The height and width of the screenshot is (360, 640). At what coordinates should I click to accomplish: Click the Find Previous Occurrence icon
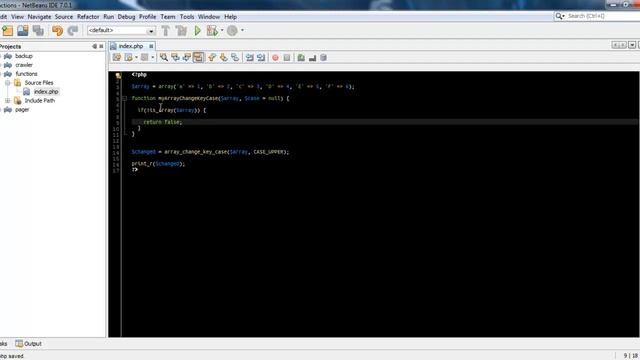(176, 58)
